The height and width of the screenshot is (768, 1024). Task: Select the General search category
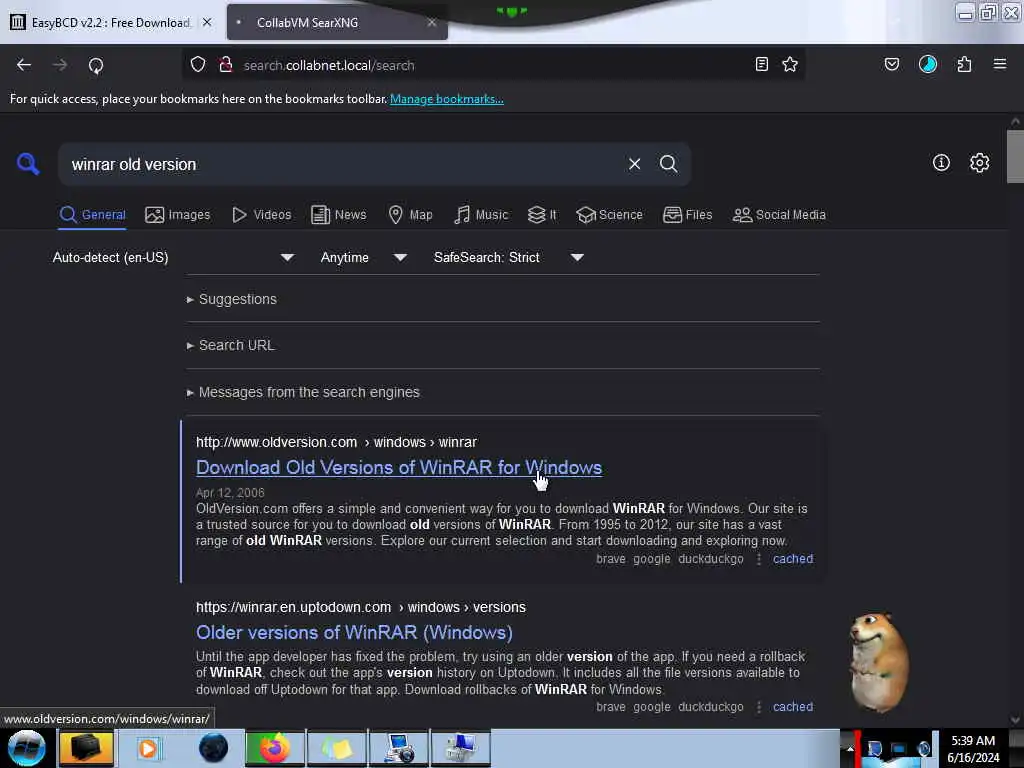pos(93,215)
